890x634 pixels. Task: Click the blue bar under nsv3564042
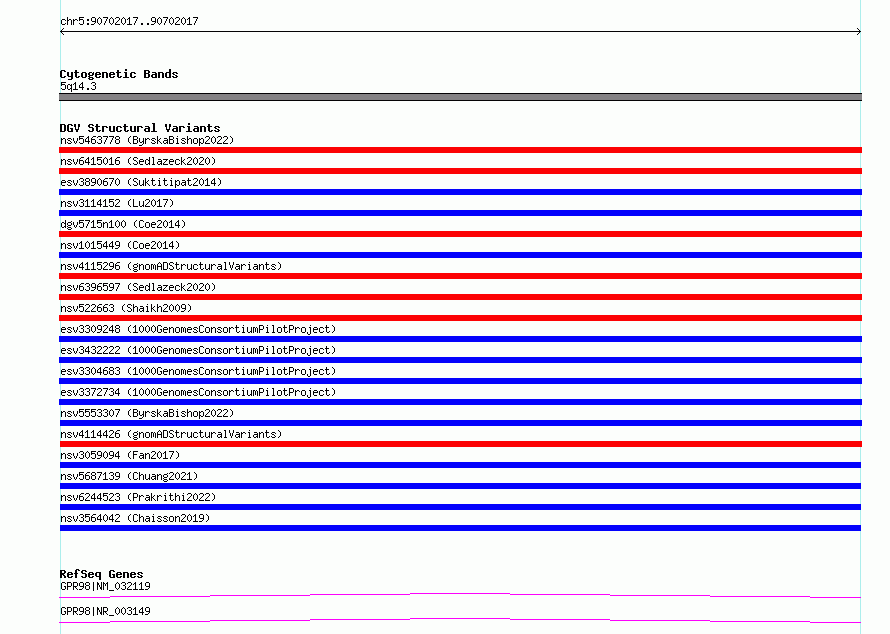pos(460,528)
